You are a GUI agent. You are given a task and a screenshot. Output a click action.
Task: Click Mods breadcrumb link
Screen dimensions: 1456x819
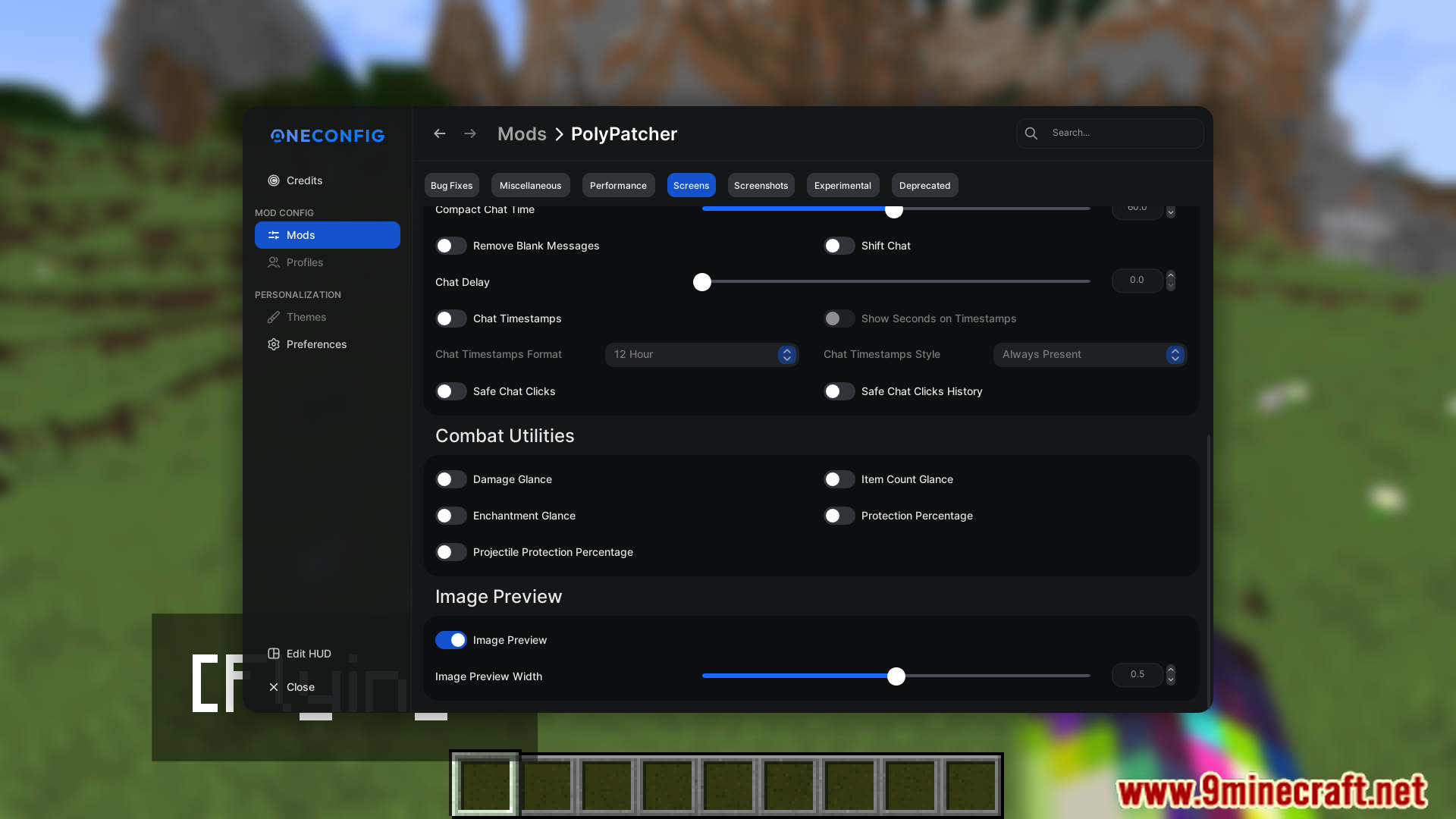click(x=522, y=134)
